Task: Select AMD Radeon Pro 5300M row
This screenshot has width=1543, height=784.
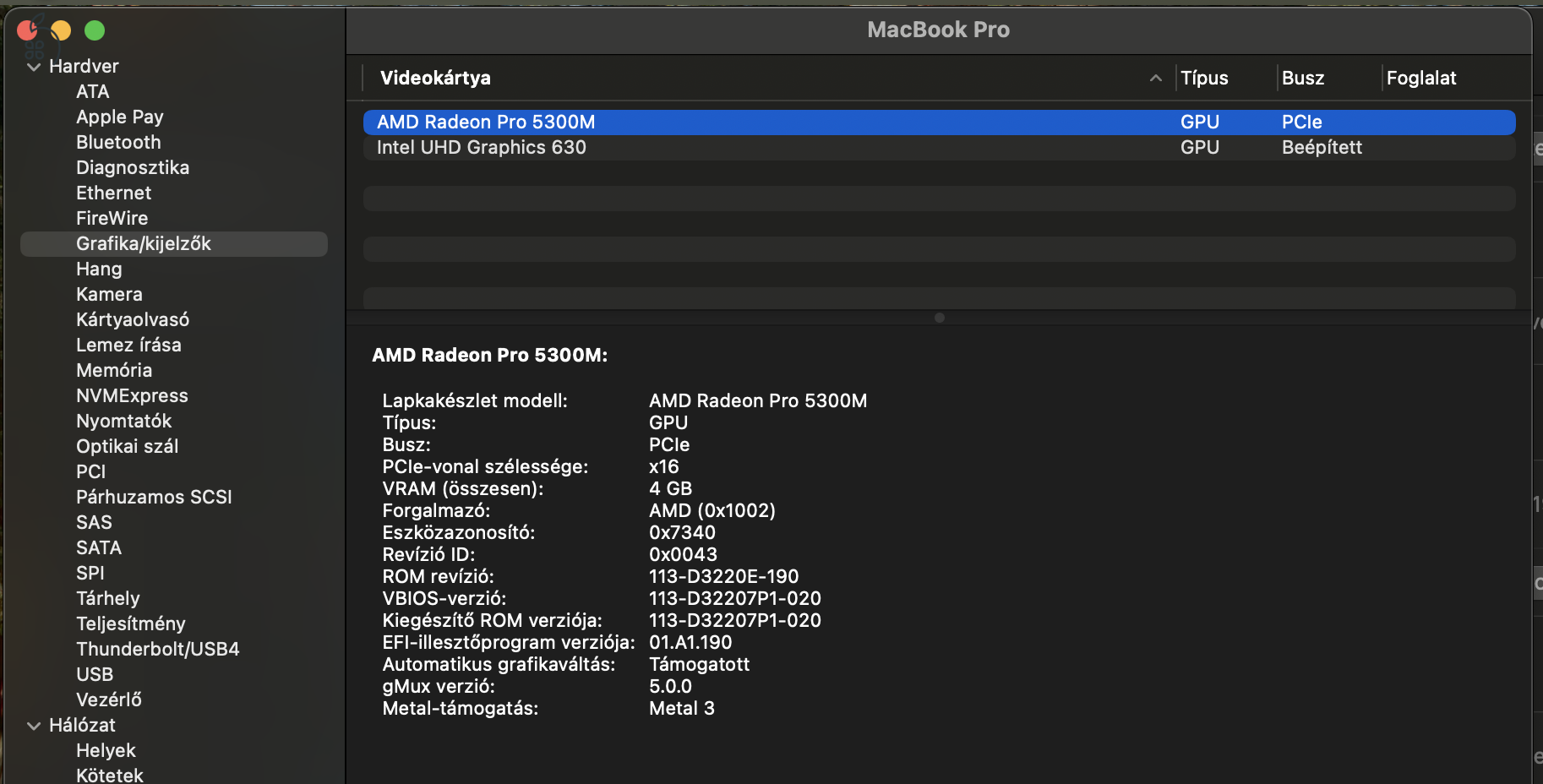Action: (939, 122)
